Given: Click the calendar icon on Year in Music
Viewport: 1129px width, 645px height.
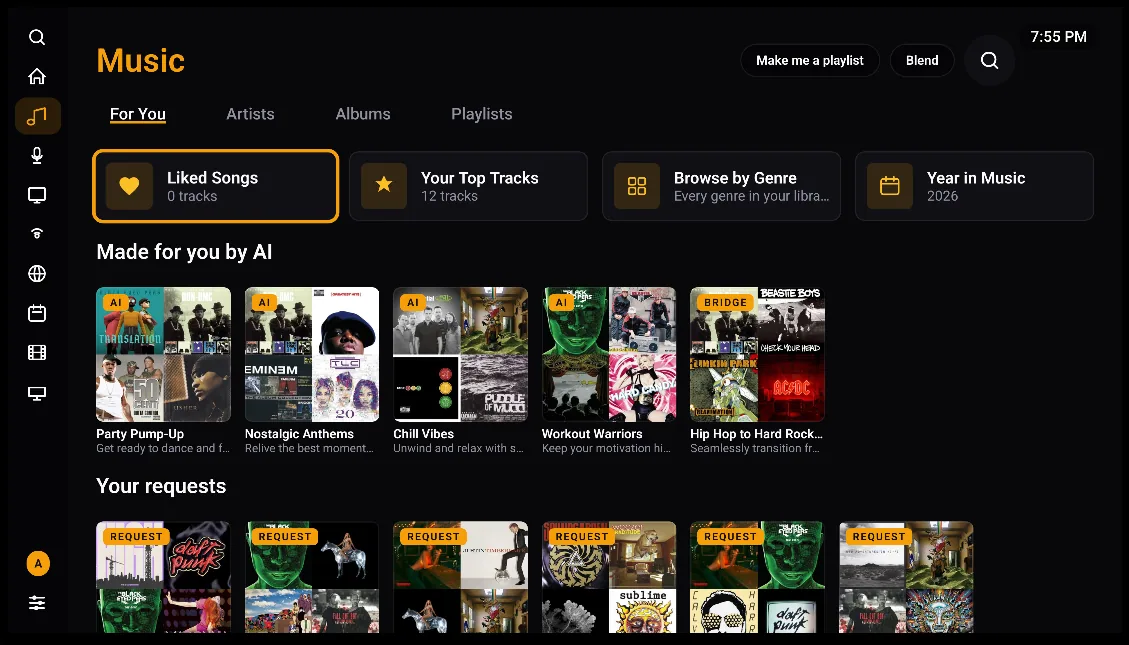Looking at the screenshot, I should point(890,186).
